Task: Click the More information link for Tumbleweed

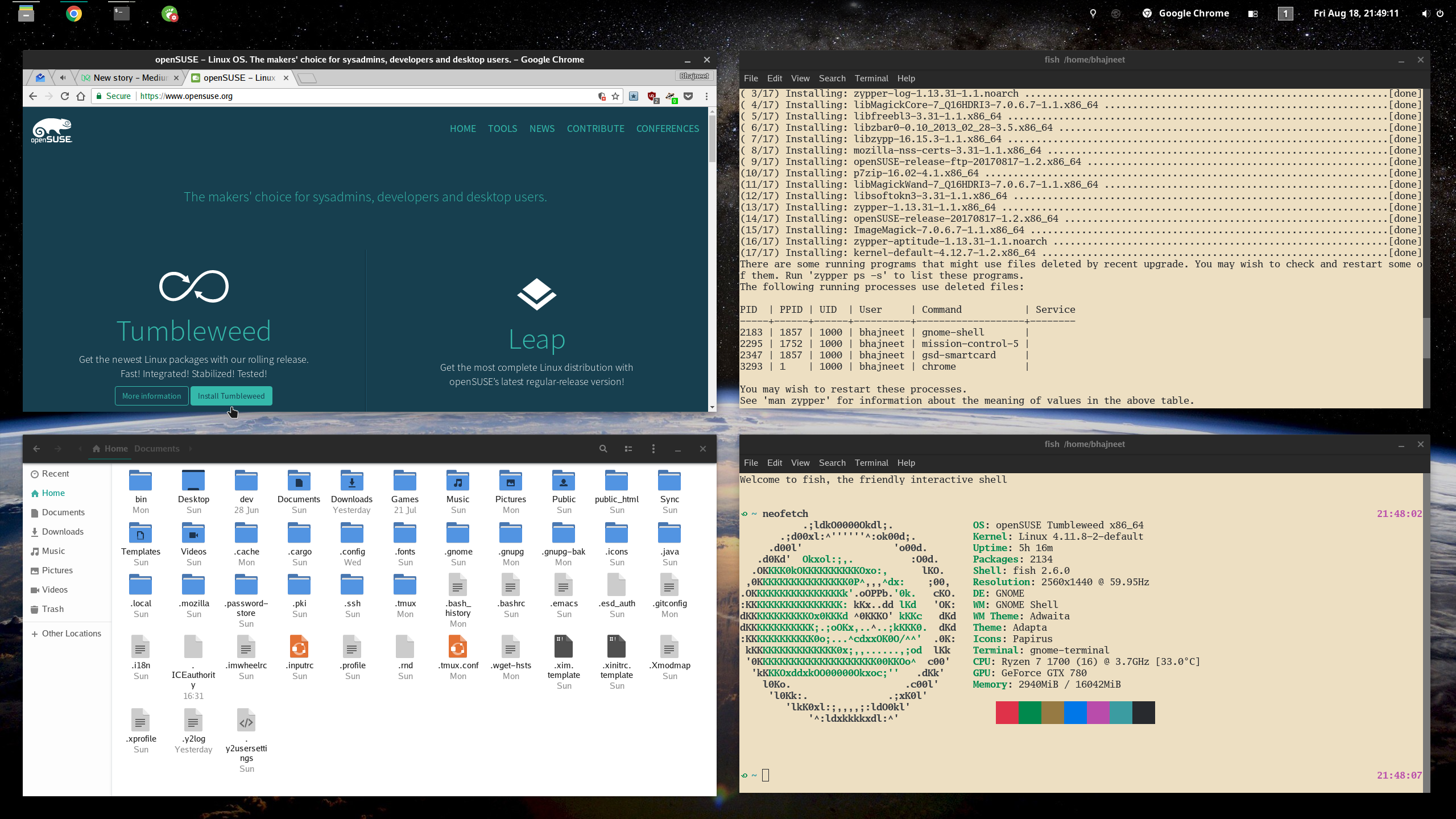Action: (152, 395)
